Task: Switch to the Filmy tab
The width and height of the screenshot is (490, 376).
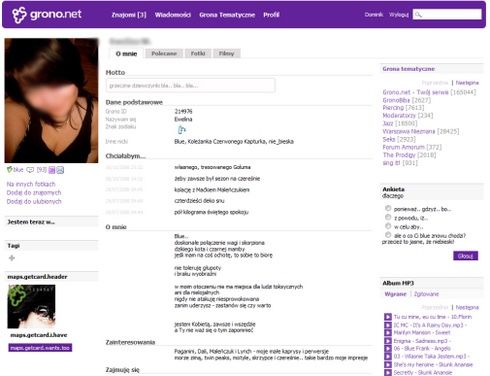Action: pyautogui.click(x=226, y=53)
